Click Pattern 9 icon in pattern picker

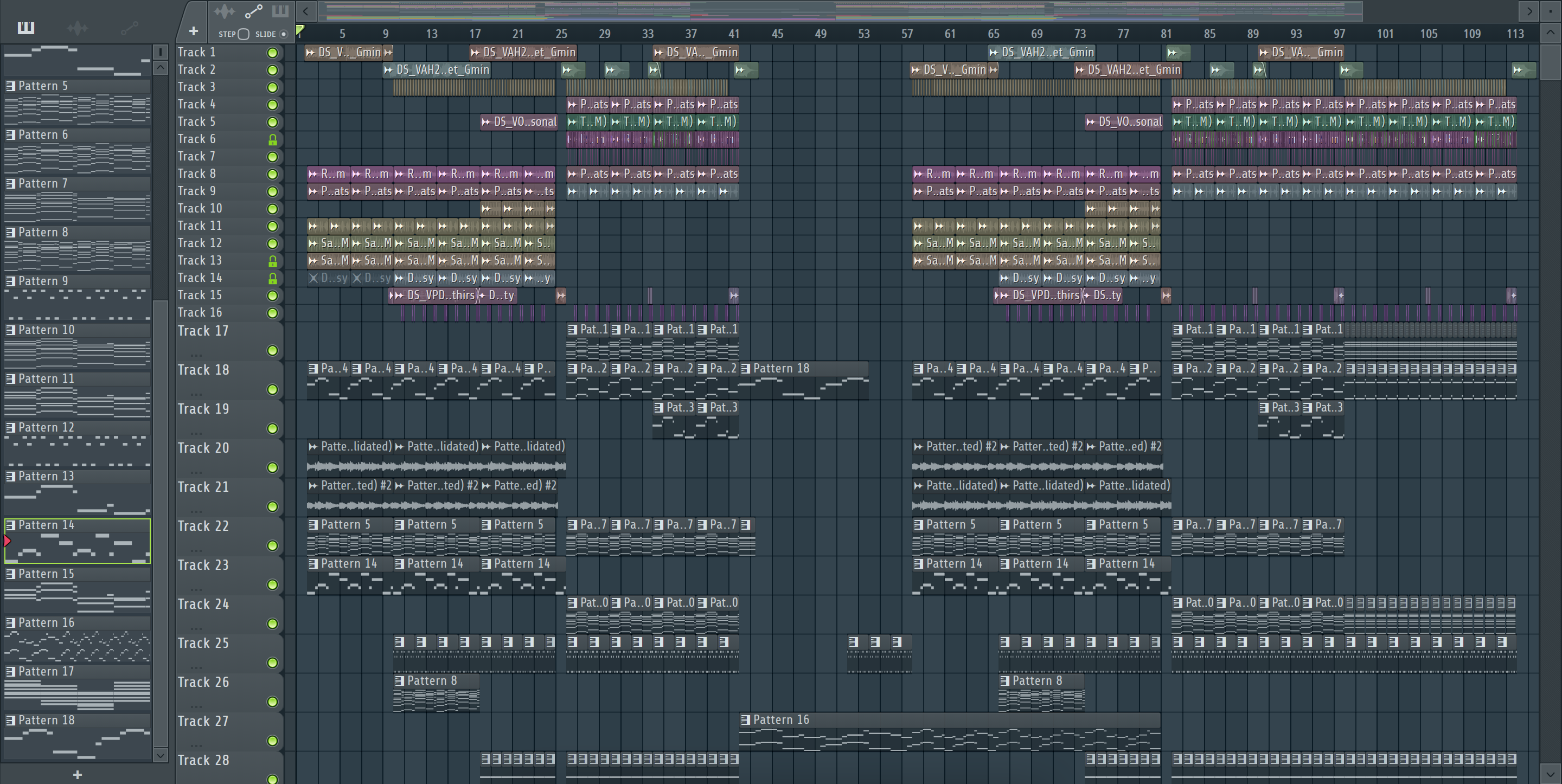tap(10, 281)
